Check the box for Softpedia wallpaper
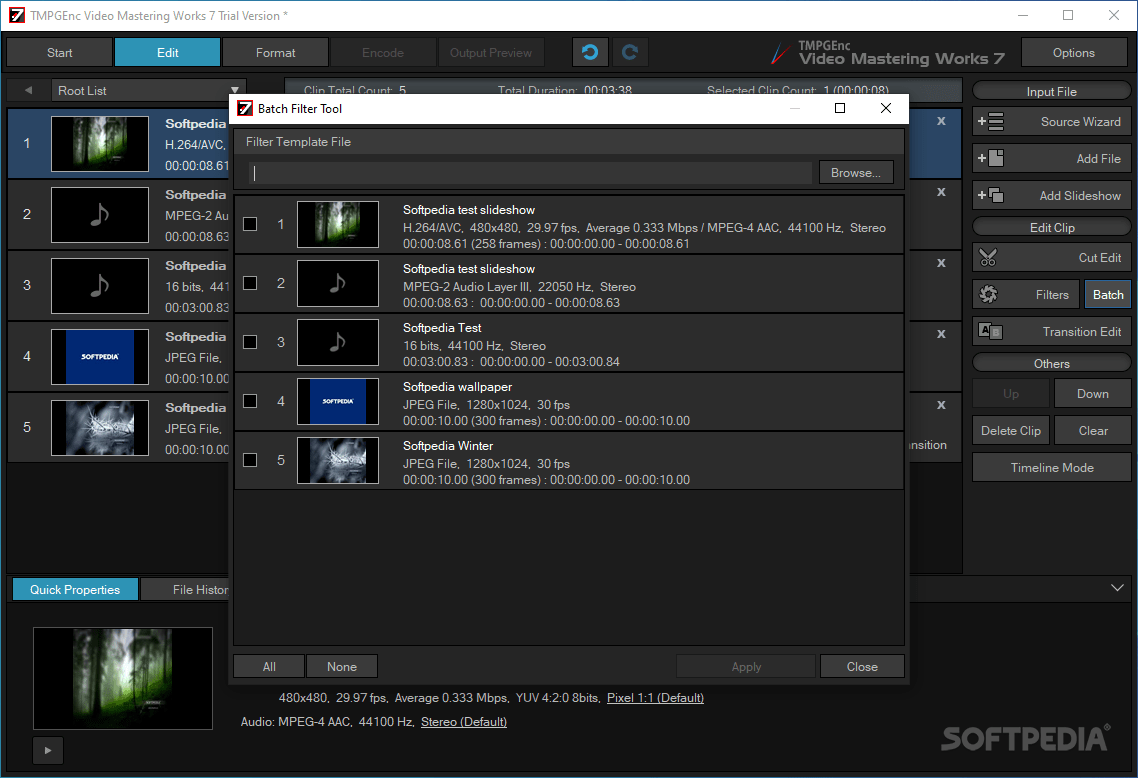This screenshot has height=778, width=1138. (250, 401)
